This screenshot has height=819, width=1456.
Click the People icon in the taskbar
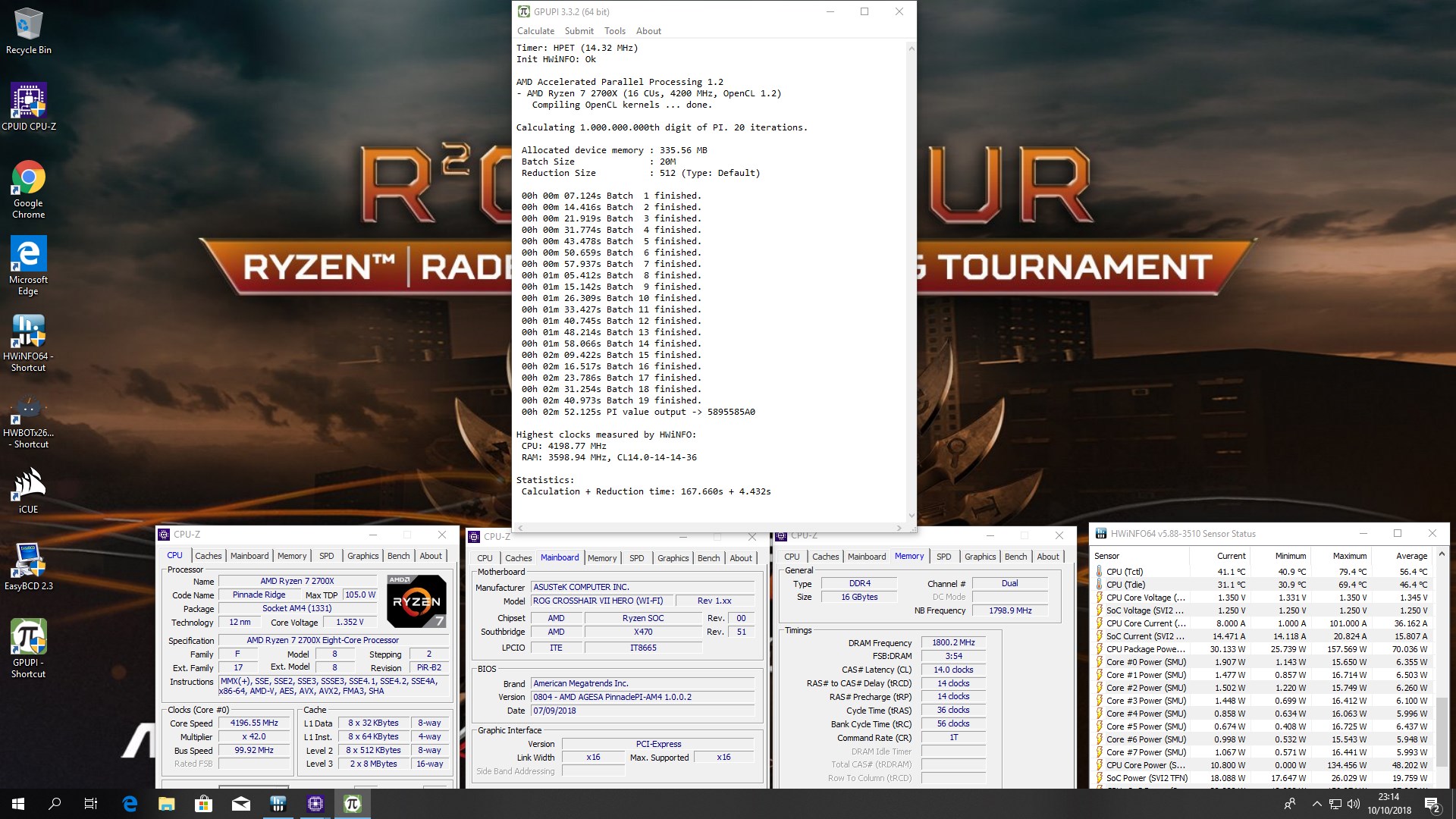pyautogui.click(x=1290, y=804)
